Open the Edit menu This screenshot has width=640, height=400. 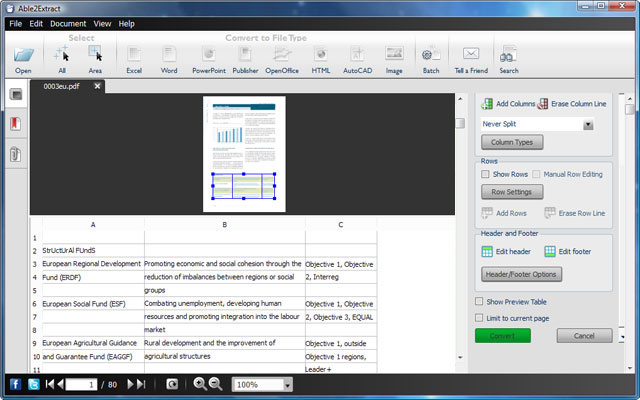pyautogui.click(x=36, y=24)
